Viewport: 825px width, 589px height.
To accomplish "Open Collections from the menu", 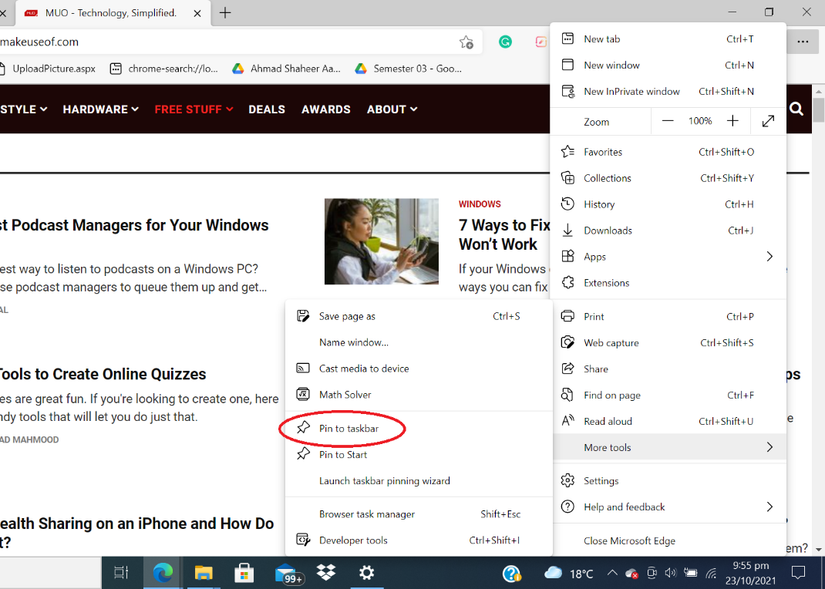I will point(668,178).
